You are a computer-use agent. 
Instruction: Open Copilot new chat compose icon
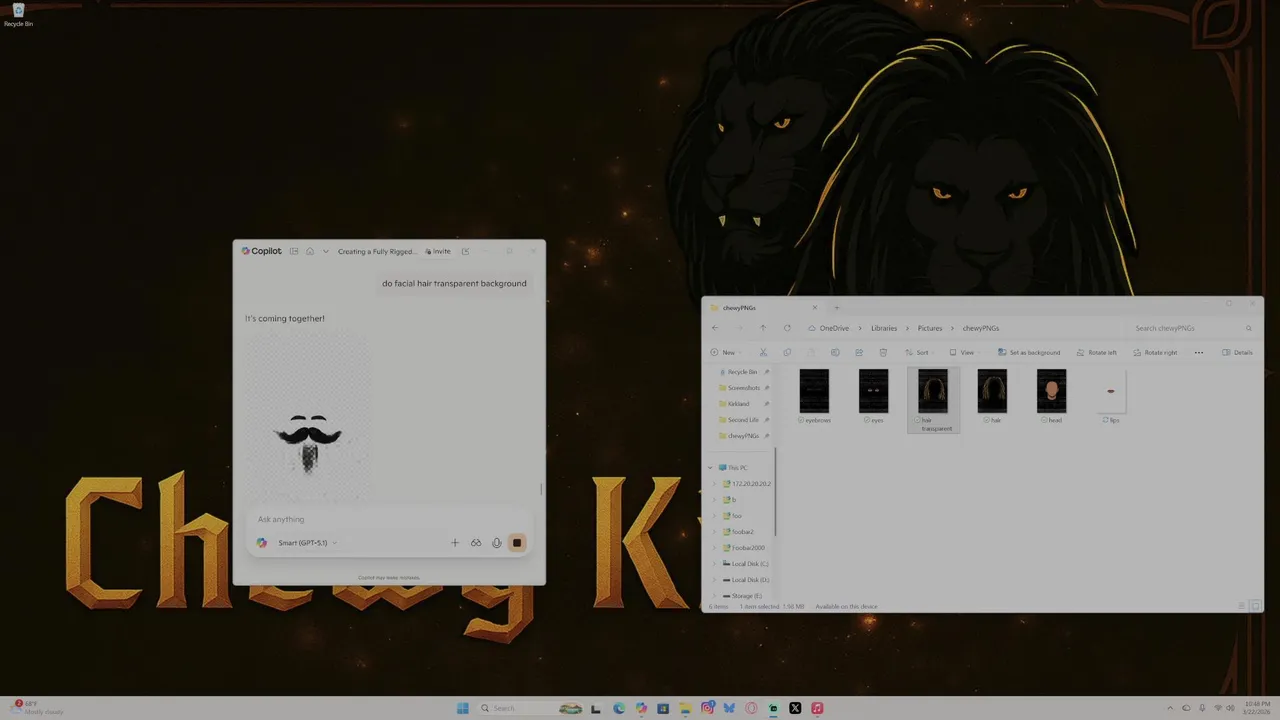[x=465, y=251]
